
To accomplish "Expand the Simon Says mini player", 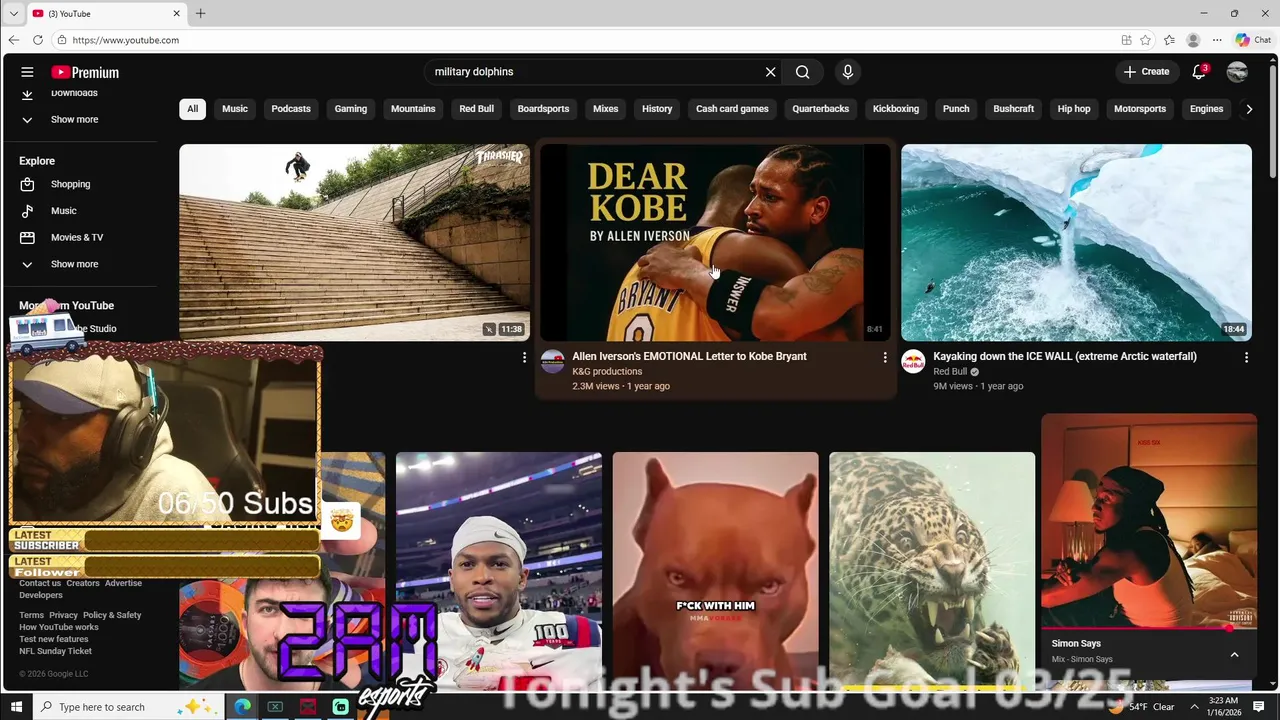I will pyautogui.click(x=1234, y=654).
